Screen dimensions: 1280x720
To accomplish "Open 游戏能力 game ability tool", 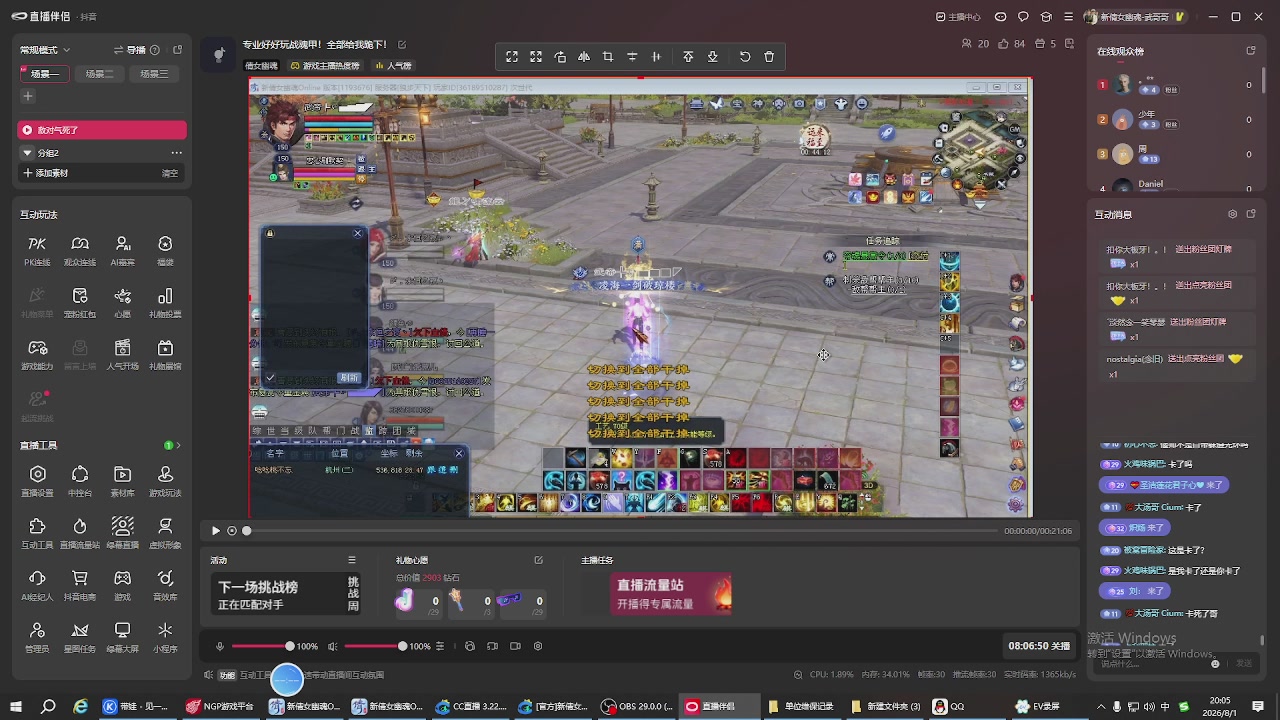I will [x=37, y=354].
